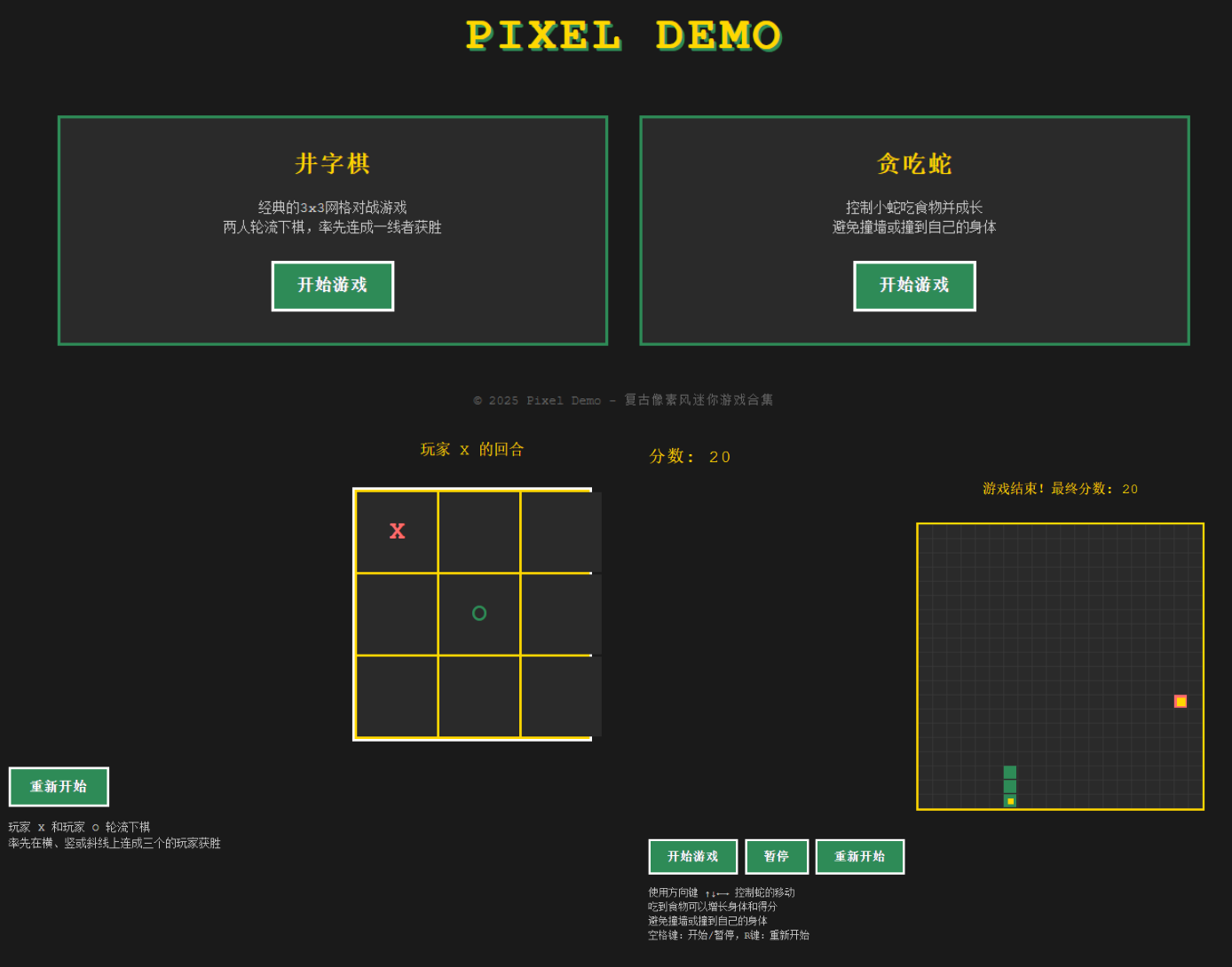
Task: Select the top-middle tic-tac-toe cell
Action: tap(479, 531)
